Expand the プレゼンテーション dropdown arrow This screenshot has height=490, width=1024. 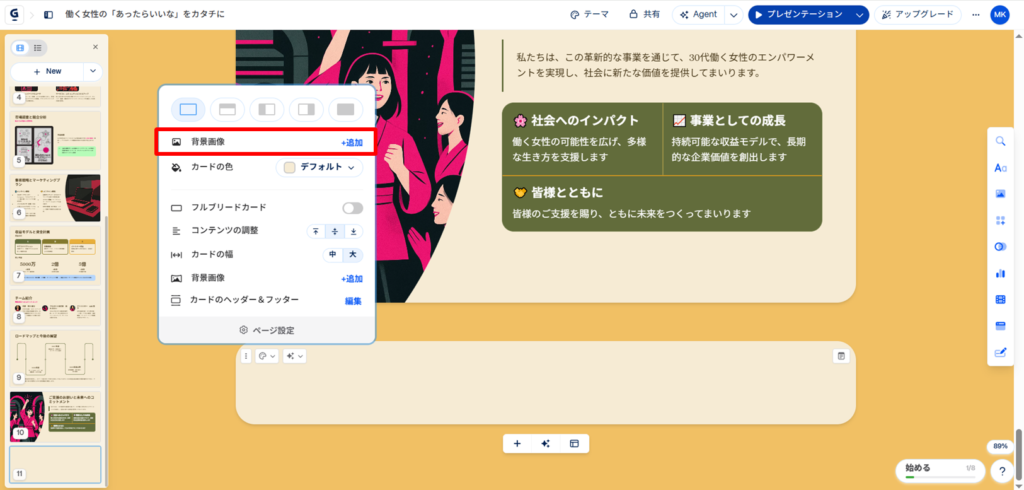tap(859, 15)
